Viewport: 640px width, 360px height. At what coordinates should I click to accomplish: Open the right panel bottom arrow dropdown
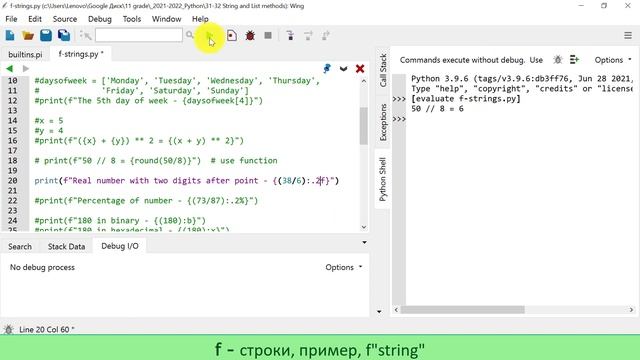pos(379,311)
